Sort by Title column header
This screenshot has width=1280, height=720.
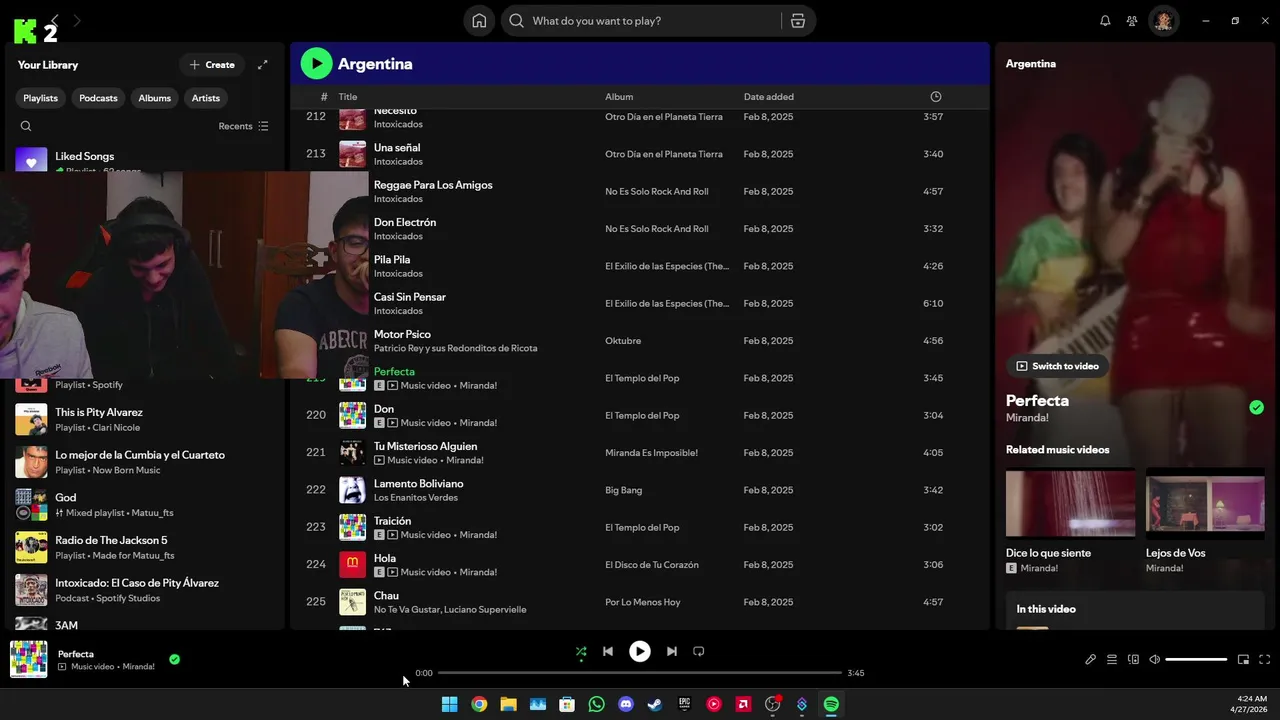pos(347,97)
